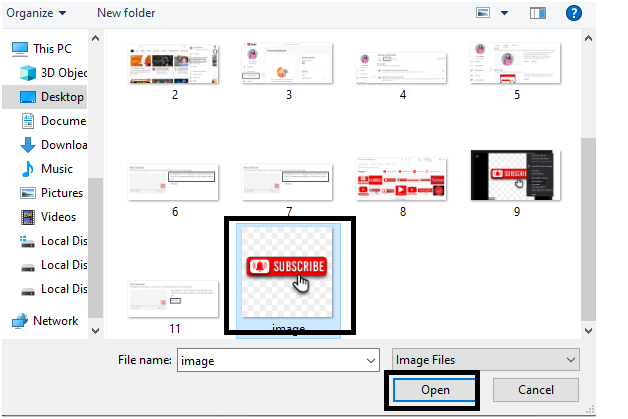Click navigation pane scroll up arrow
The width and height of the screenshot is (628, 419).
click(95, 39)
